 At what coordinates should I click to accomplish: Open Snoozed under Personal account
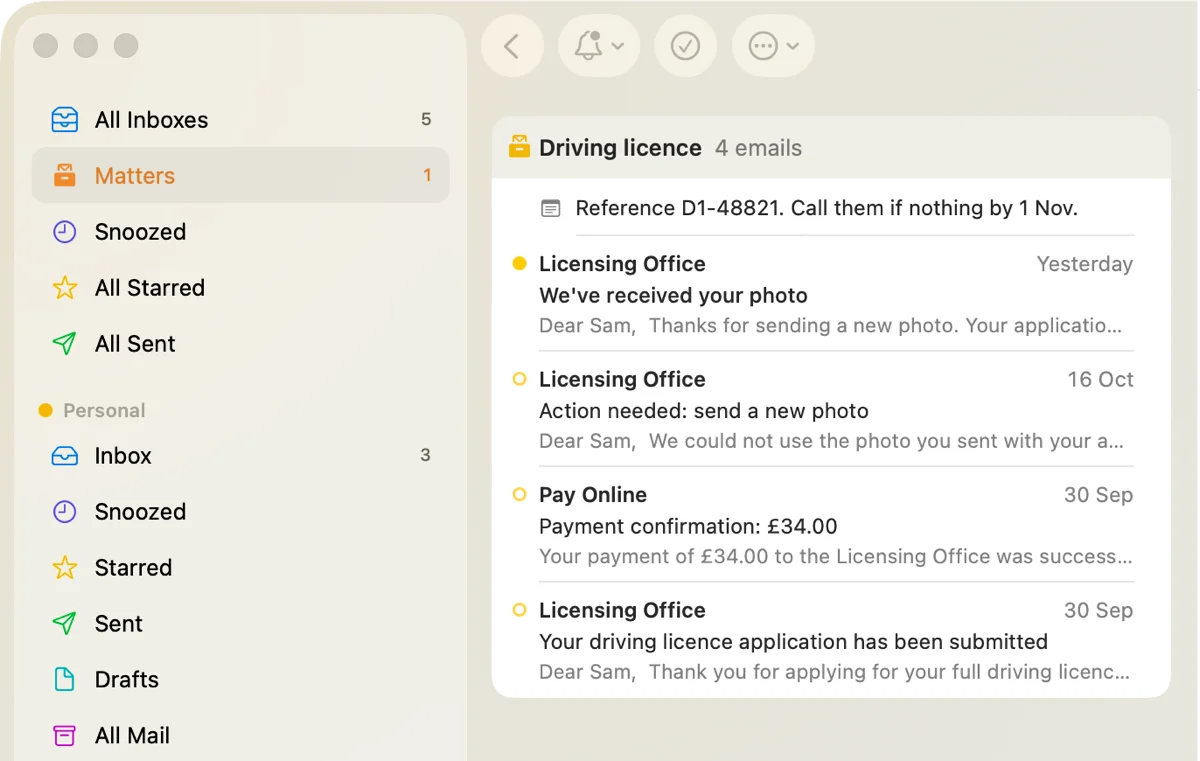tap(241, 512)
